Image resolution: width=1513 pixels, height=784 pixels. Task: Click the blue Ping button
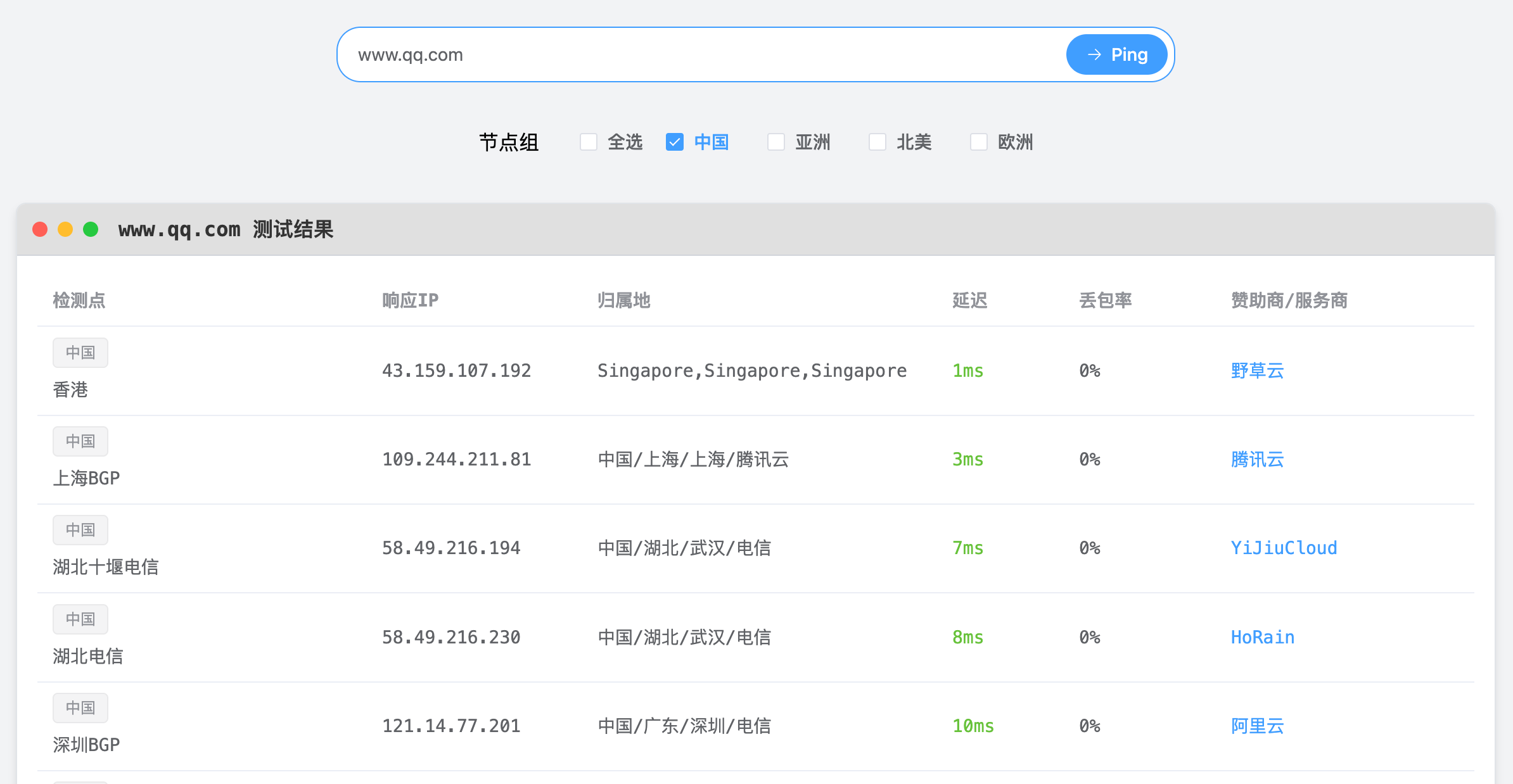coord(1116,54)
